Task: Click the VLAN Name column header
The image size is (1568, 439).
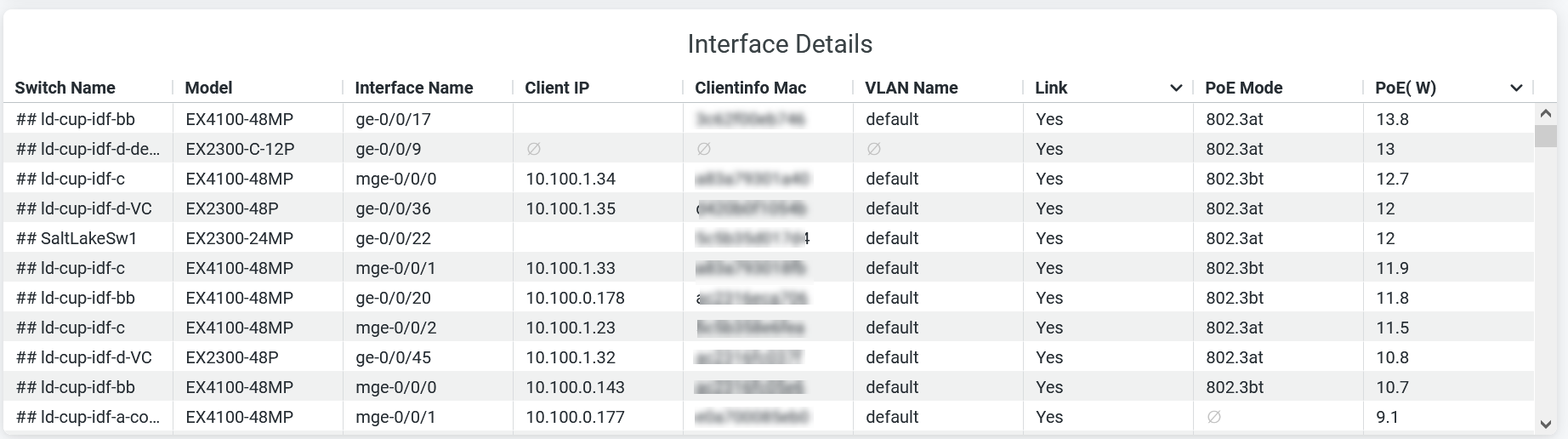Action: [911, 88]
